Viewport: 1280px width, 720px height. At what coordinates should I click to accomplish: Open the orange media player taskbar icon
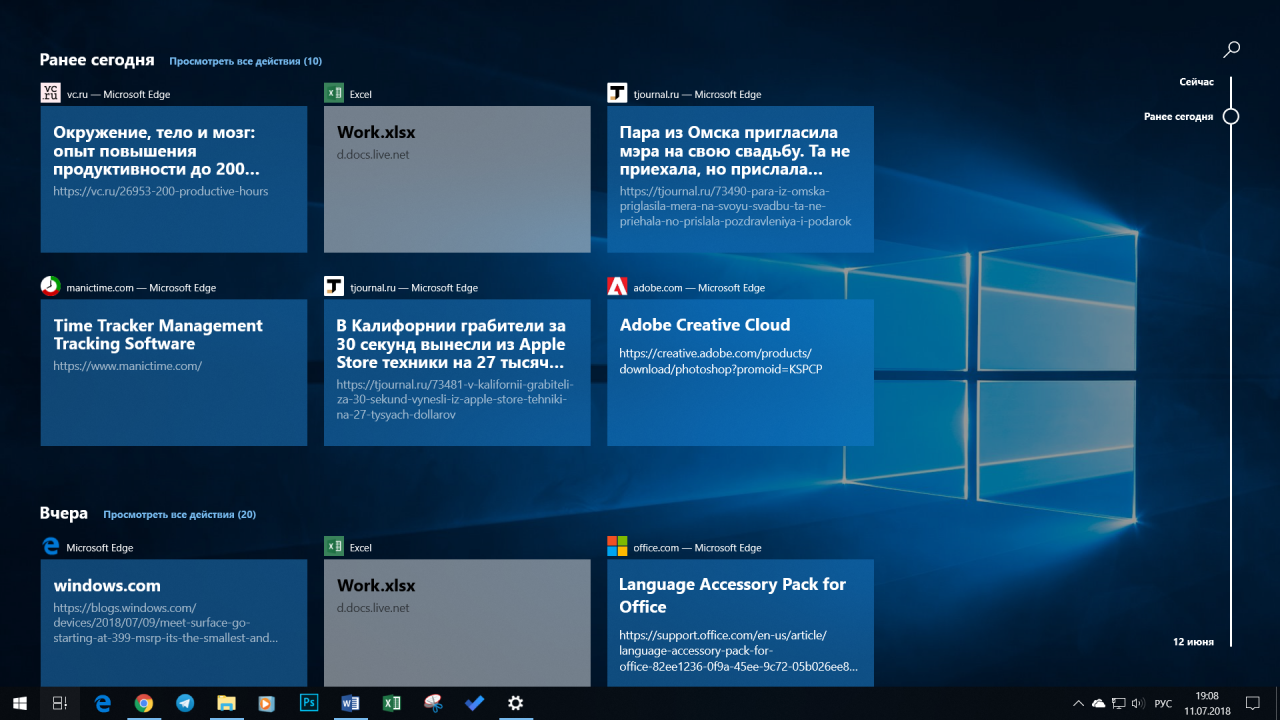[267, 703]
